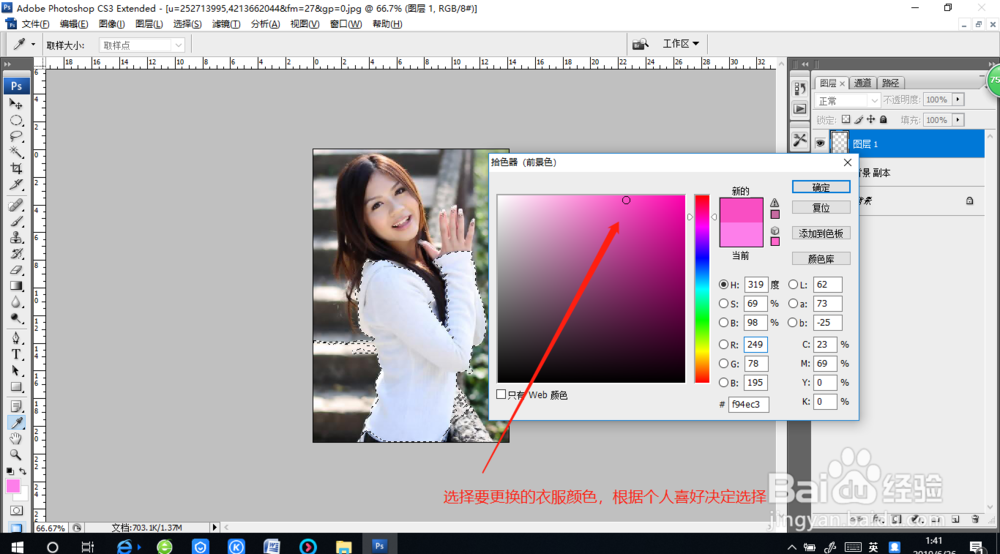This screenshot has width=1000, height=554.
Task: Open the Actions panel icon
Action: (800, 109)
